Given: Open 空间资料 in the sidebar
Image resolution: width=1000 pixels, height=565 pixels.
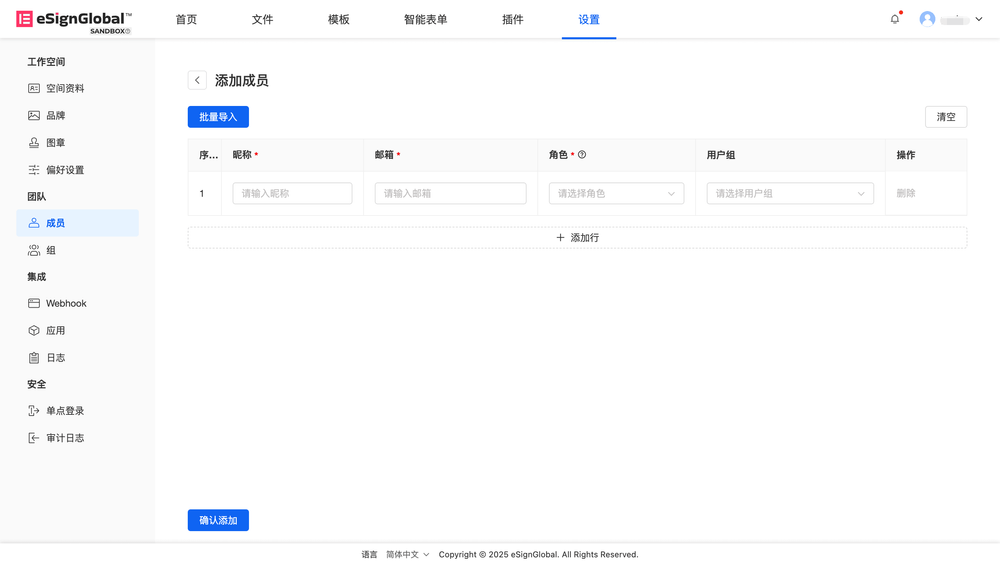Looking at the screenshot, I should pos(65,89).
